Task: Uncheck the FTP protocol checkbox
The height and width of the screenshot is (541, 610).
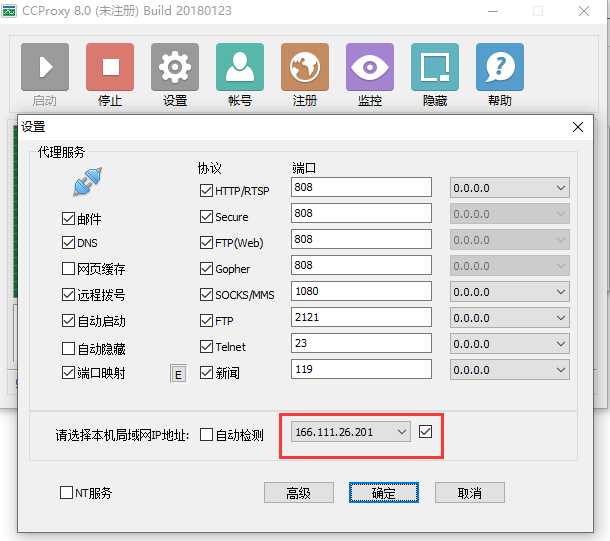Action: (206, 320)
